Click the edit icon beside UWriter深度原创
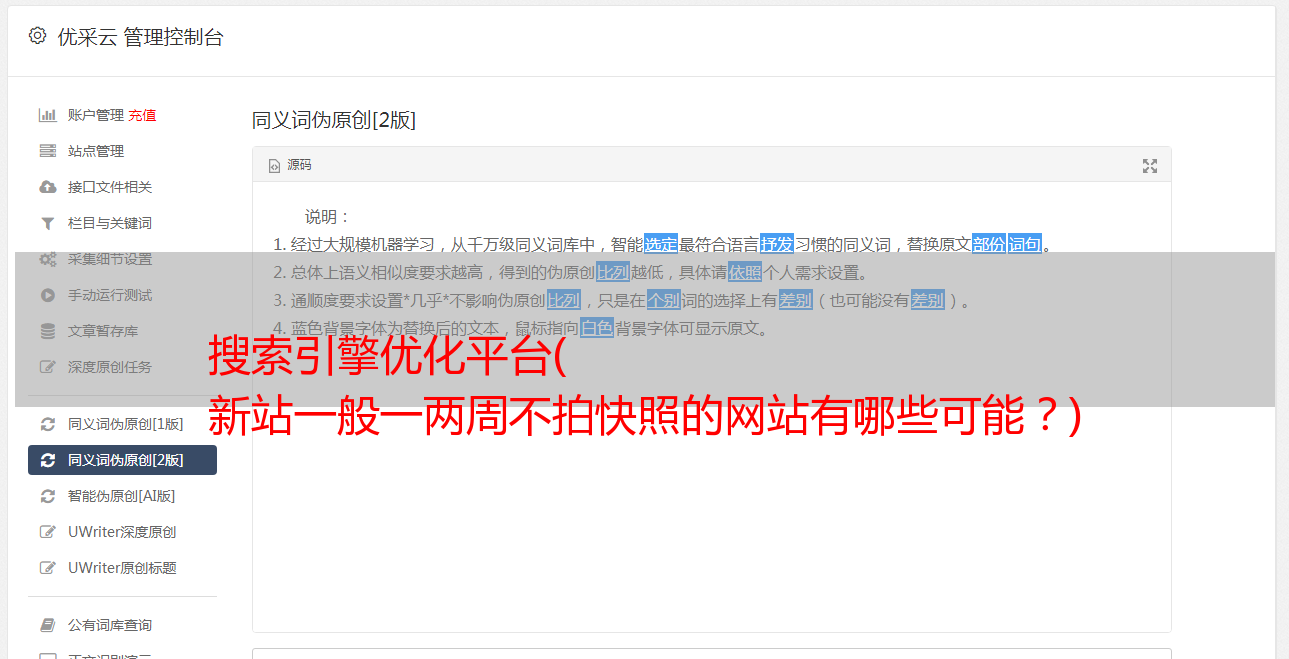This screenshot has width=1289, height=659. [47, 532]
